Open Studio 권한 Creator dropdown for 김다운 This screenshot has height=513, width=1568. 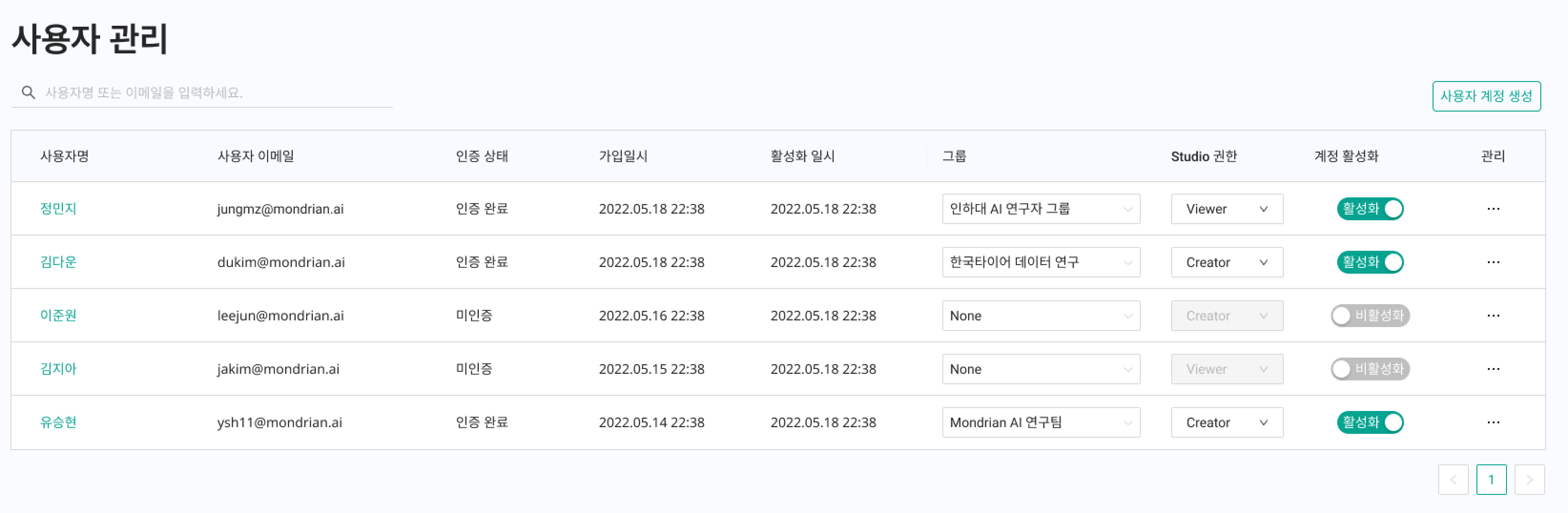point(1227,262)
